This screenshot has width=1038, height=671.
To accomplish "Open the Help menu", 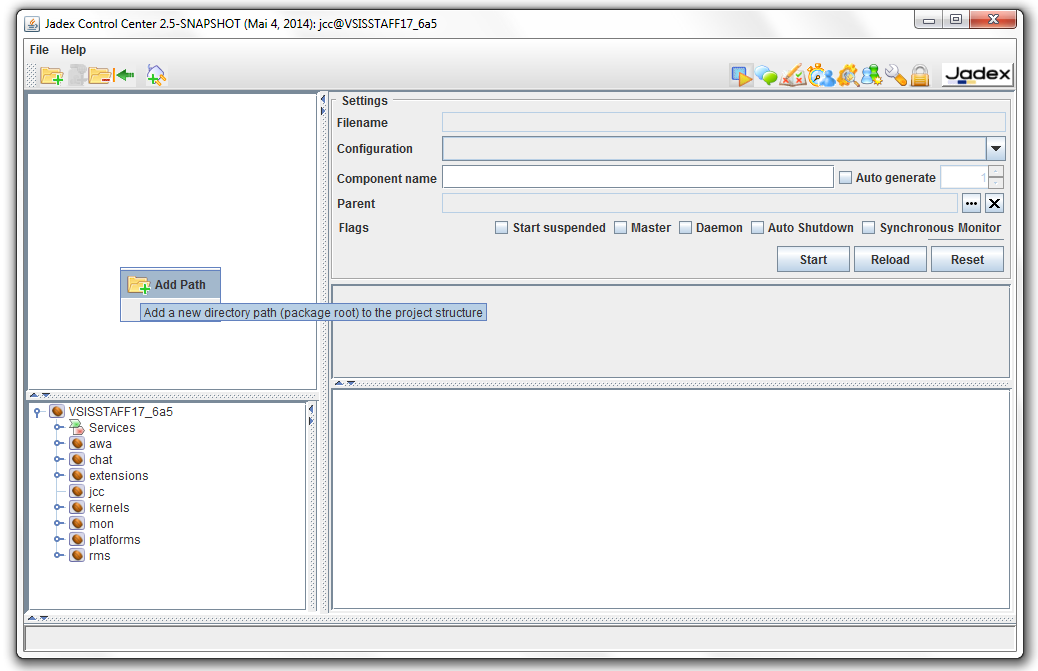I will click(73, 49).
